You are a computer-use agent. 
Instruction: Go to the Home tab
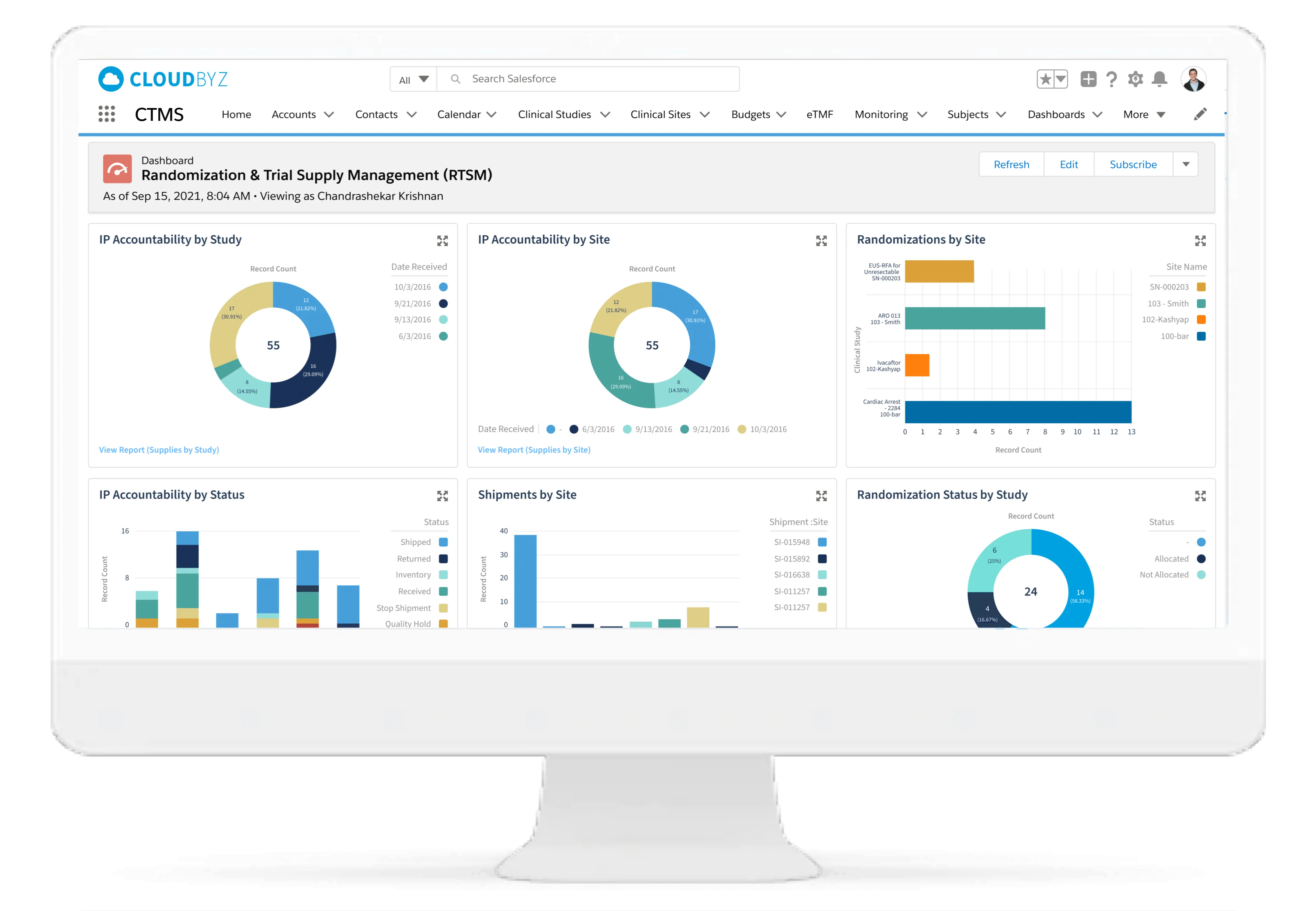tap(236, 115)
